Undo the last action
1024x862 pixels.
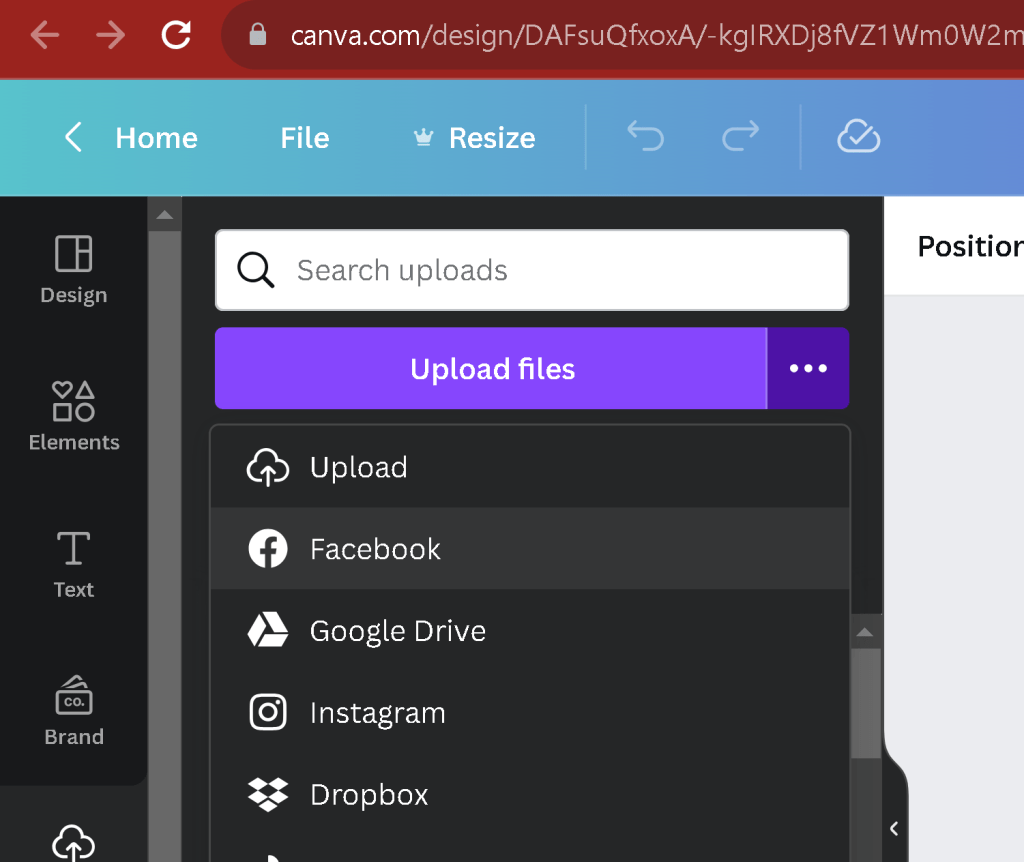[645, 136]
